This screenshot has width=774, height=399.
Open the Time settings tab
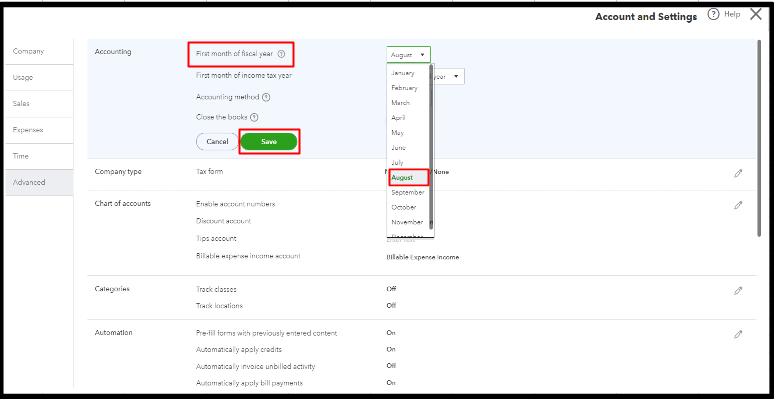click(x=39, y=156)
